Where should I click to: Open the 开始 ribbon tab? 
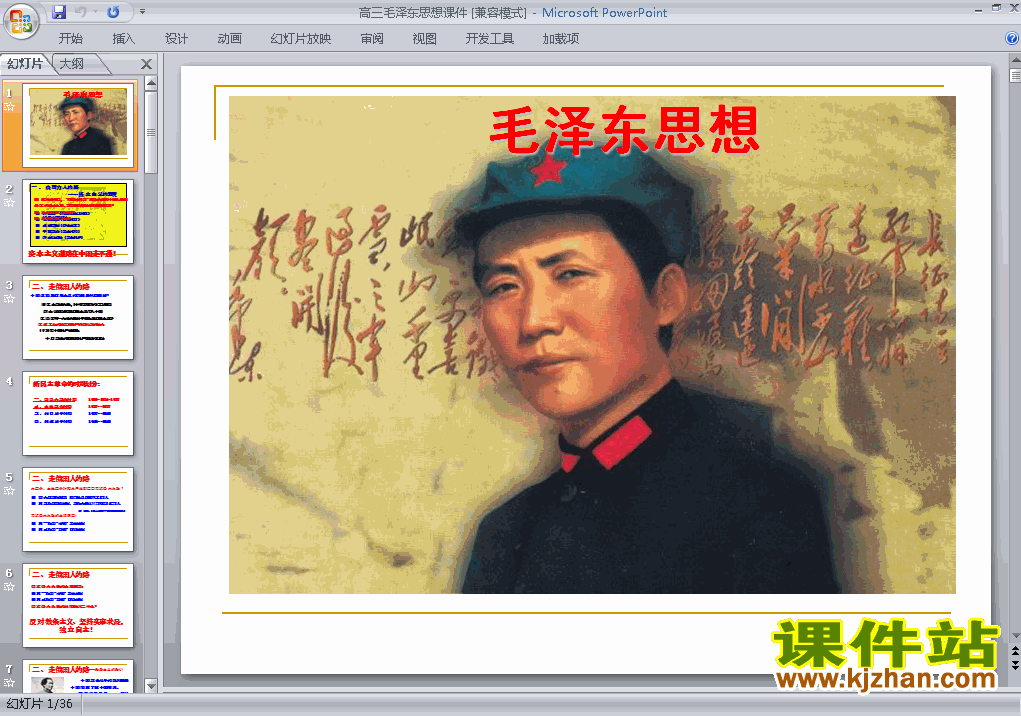click(x=70, y=38)
